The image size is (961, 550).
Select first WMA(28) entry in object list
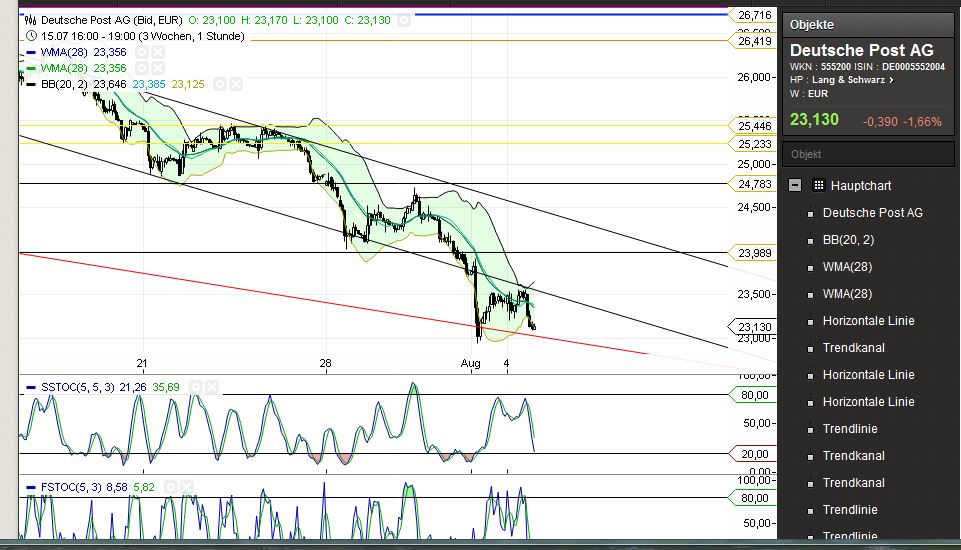point(847,267)
